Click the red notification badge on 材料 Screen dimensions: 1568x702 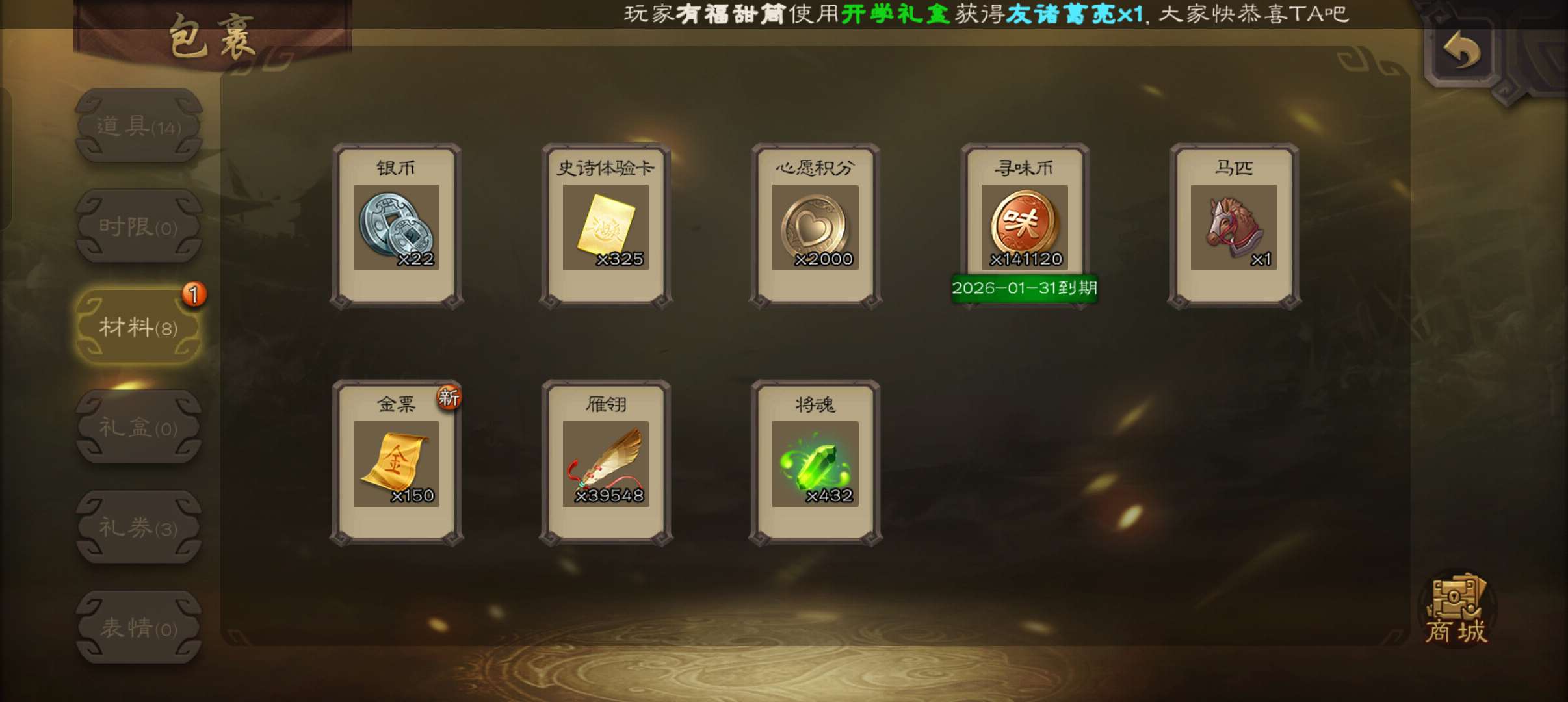(194, 294)
